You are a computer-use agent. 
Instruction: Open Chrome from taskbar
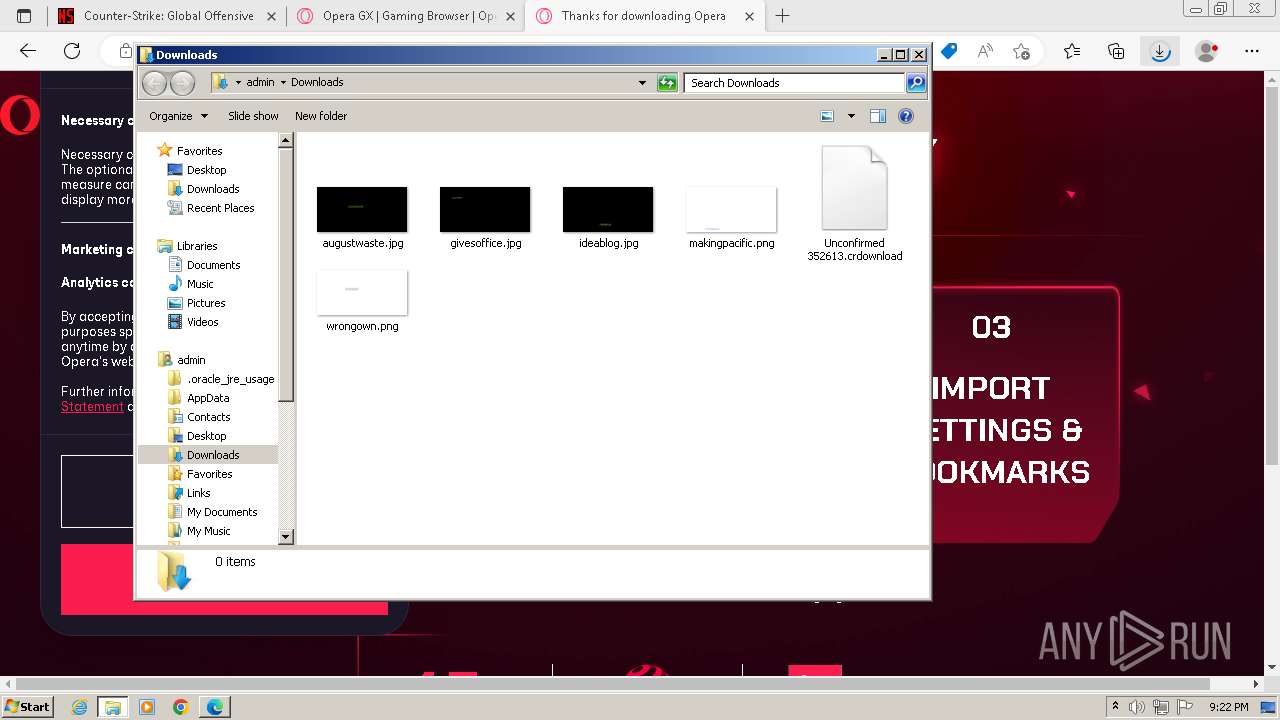coord(181,707)
